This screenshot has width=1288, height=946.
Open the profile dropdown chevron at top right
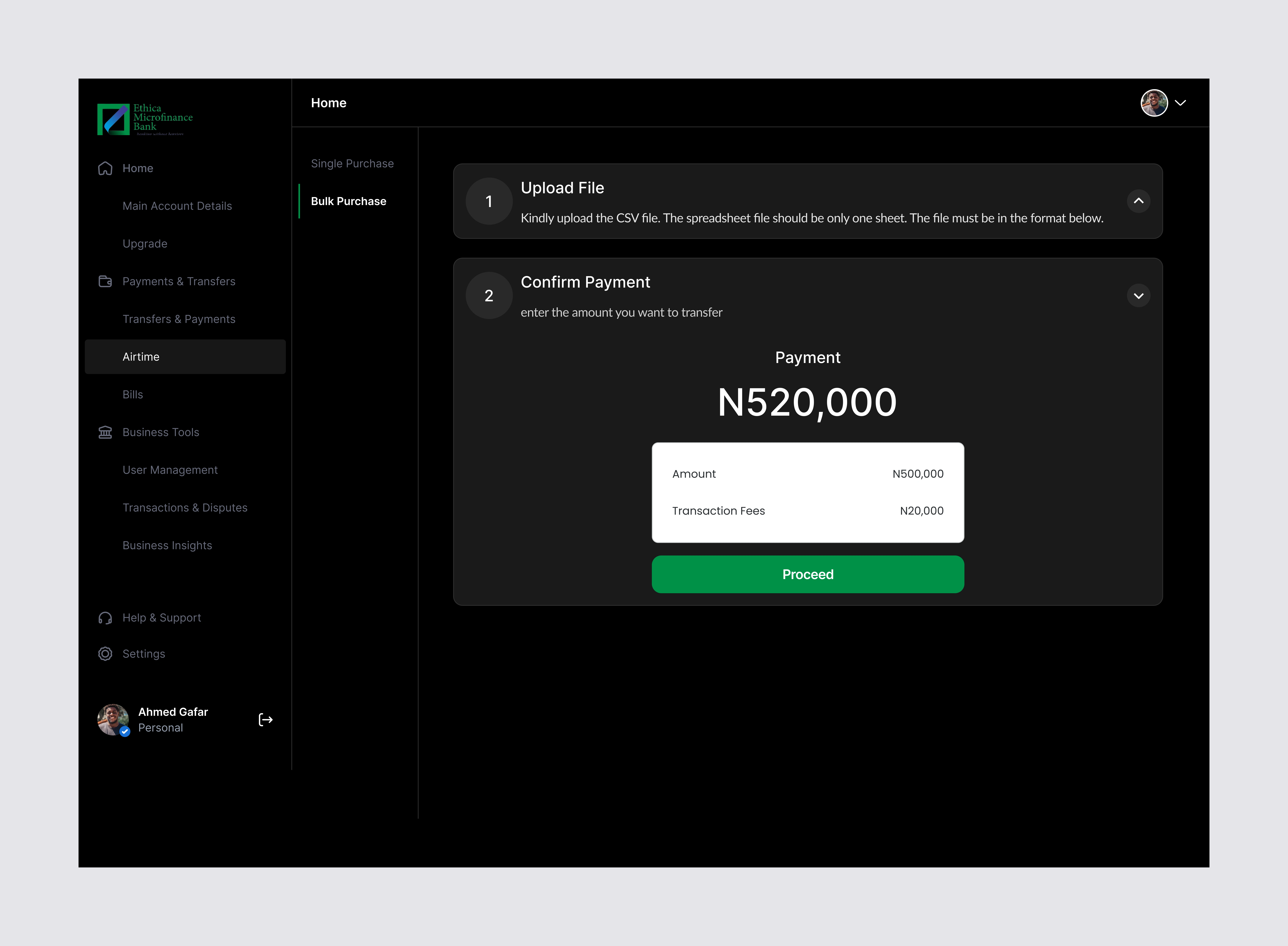[1180, 103]
